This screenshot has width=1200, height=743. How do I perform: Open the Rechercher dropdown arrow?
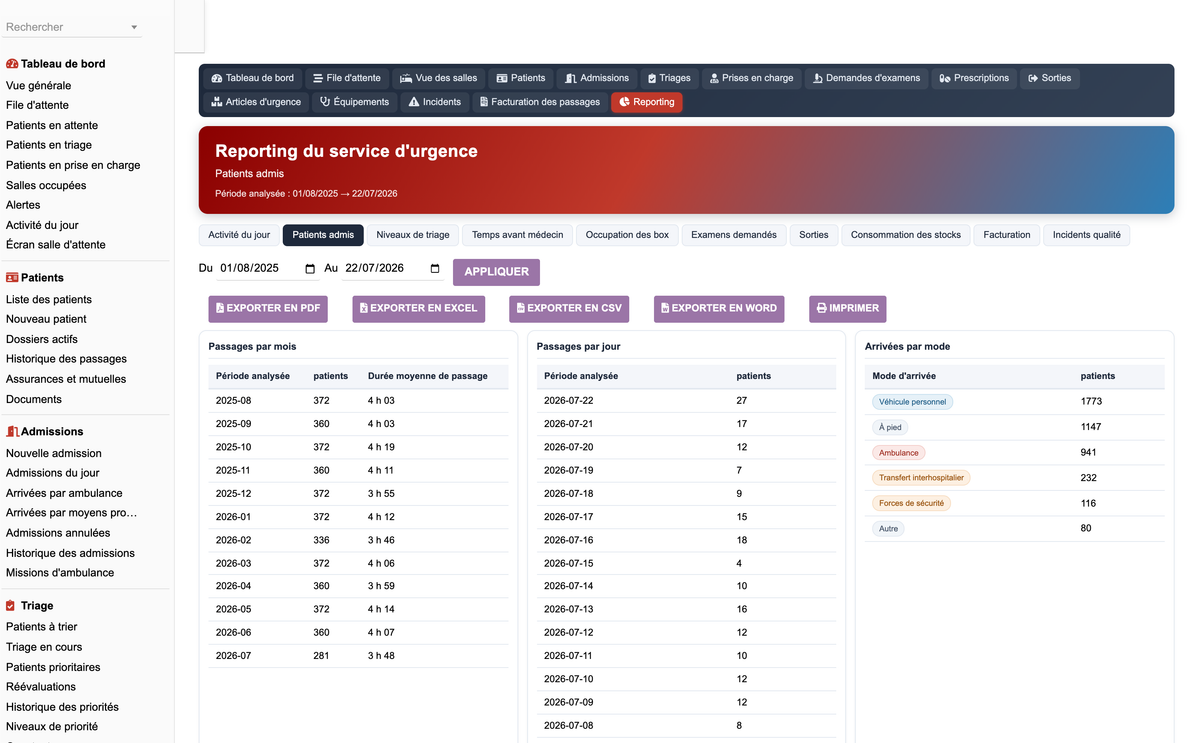tap(134, 28)
